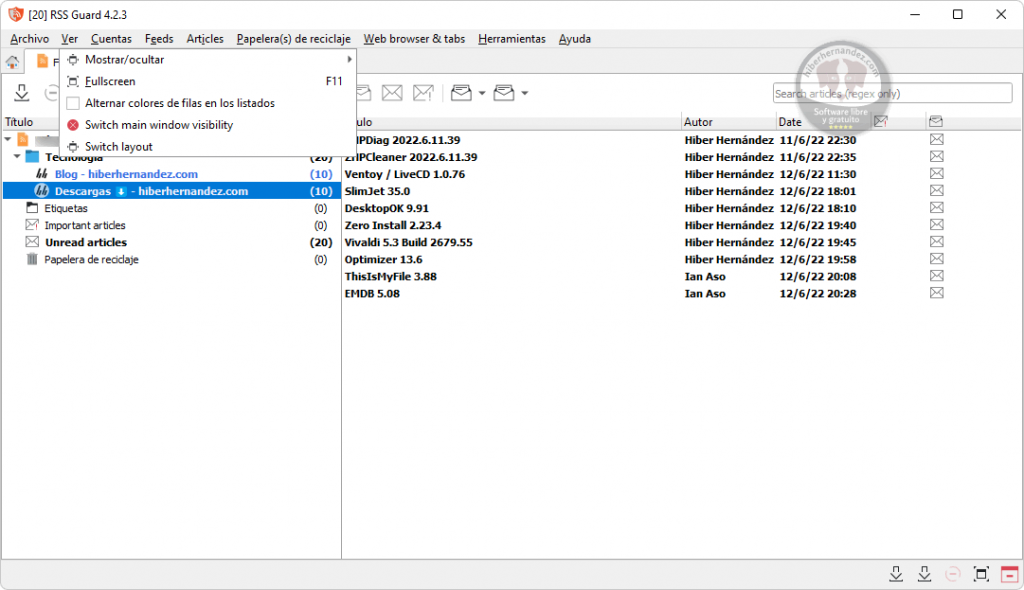Click the RSS Guard logo in the title bar
The width and height of the screenshot is (1024, 590).
click(x=16, y=14)
